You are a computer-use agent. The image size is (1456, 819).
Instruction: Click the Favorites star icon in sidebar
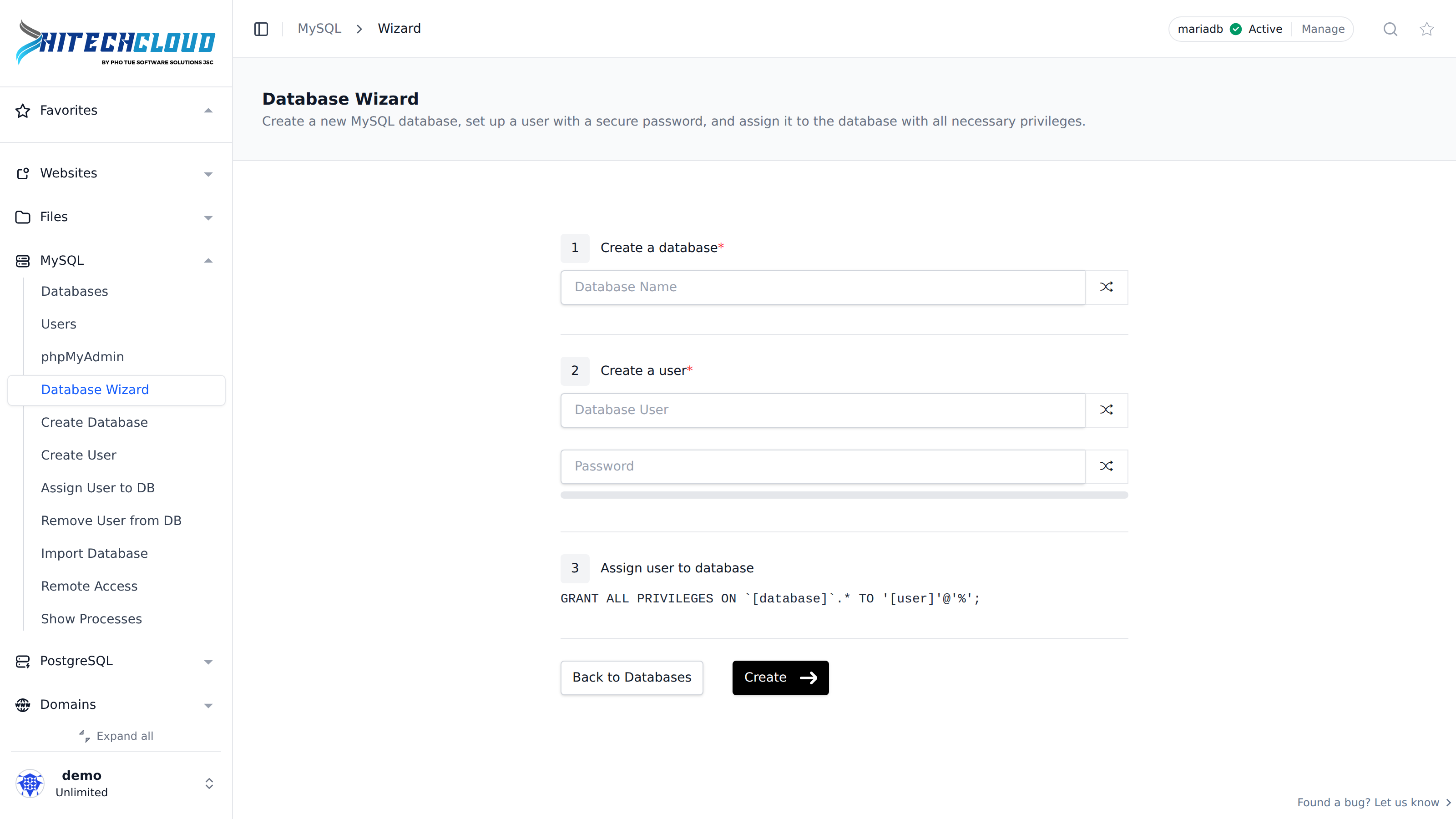[23, 110]
